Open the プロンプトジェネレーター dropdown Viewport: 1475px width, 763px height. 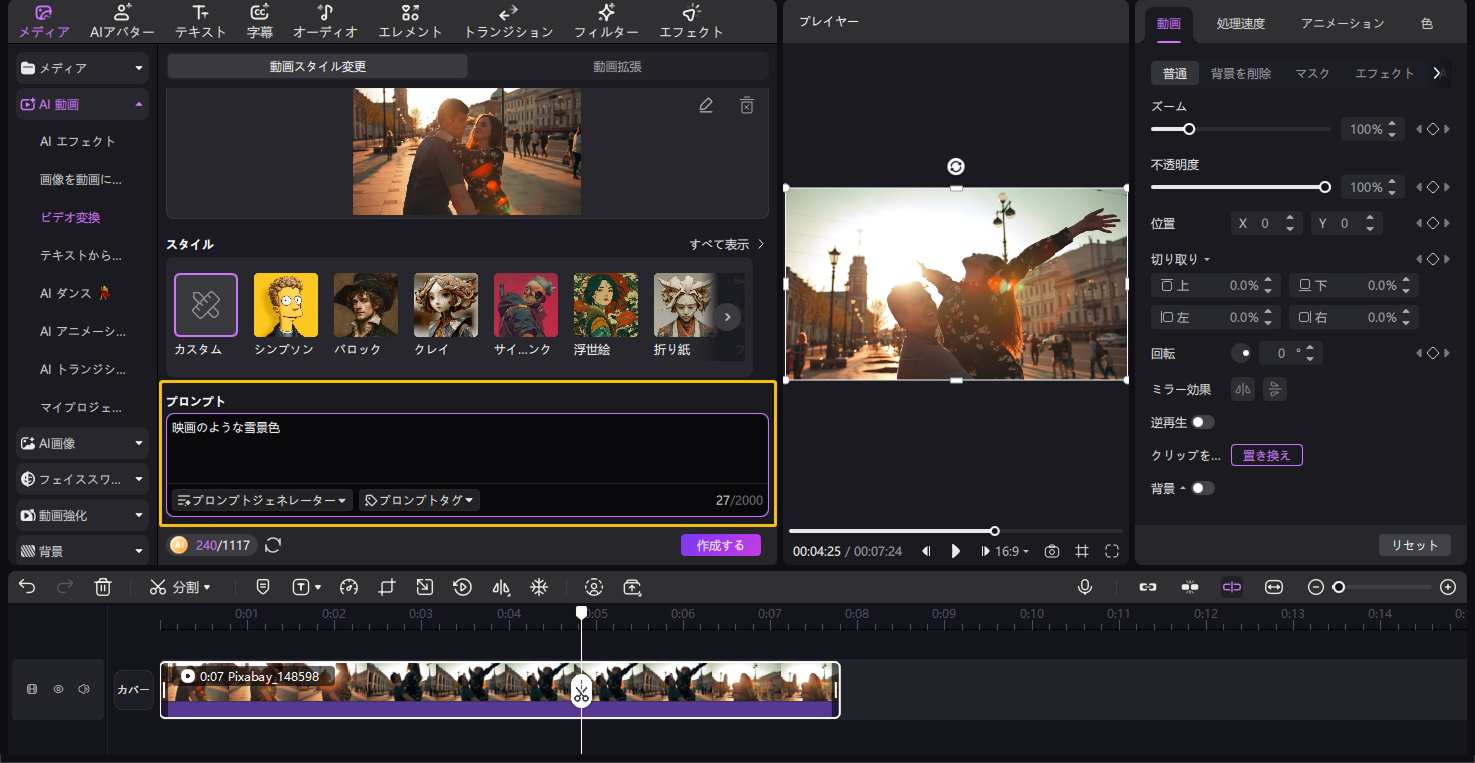tap(261, 500)
